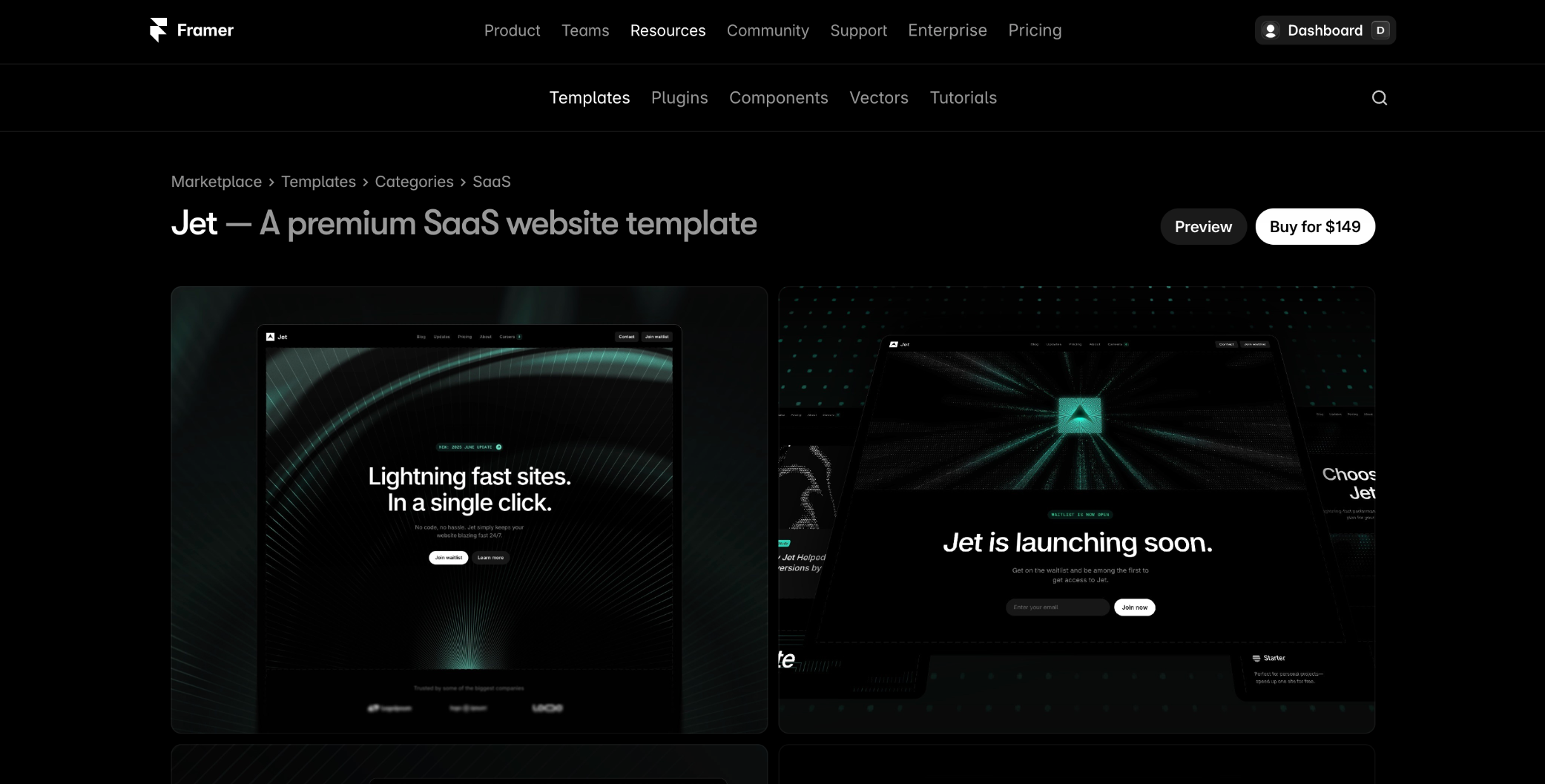Screen dimensions: 1545x784
Task: Switch to the Components tab
Action: pyautogui.click(x=778, y=98)
